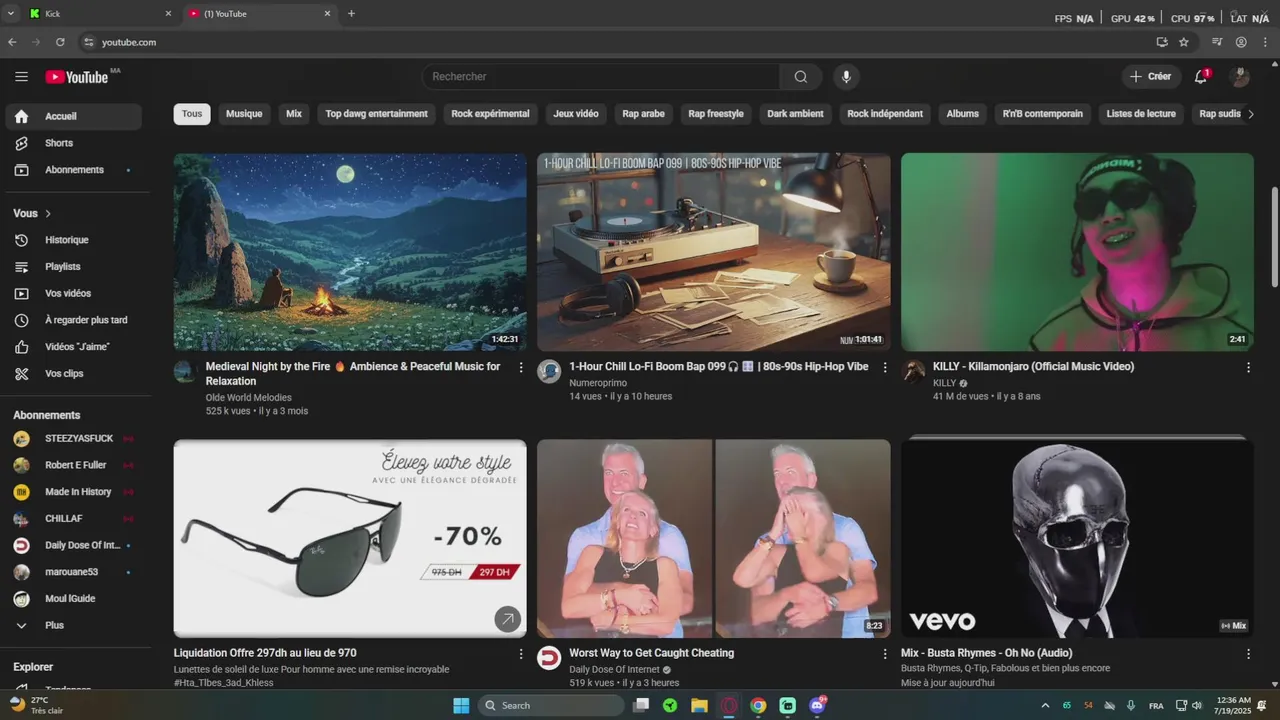Open the Moul IGuide subscription channel
Image resolution: width=1280 pixels, height=720 pixels.
tap(72, 599)
